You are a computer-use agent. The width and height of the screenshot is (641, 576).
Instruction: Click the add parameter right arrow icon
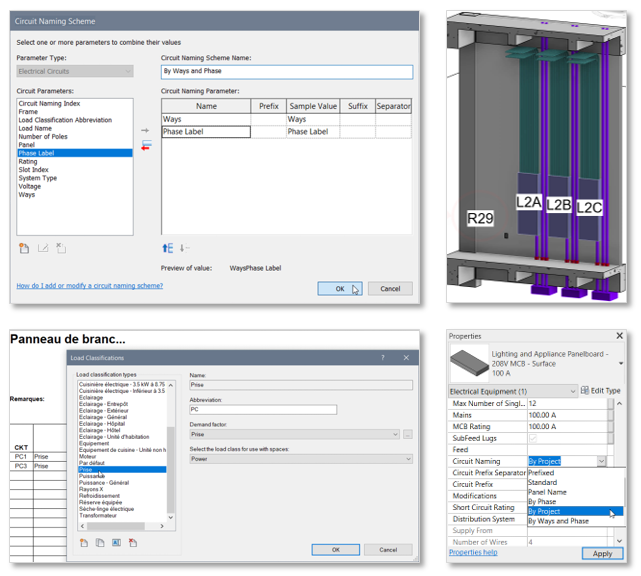click(x=145, y=130)
